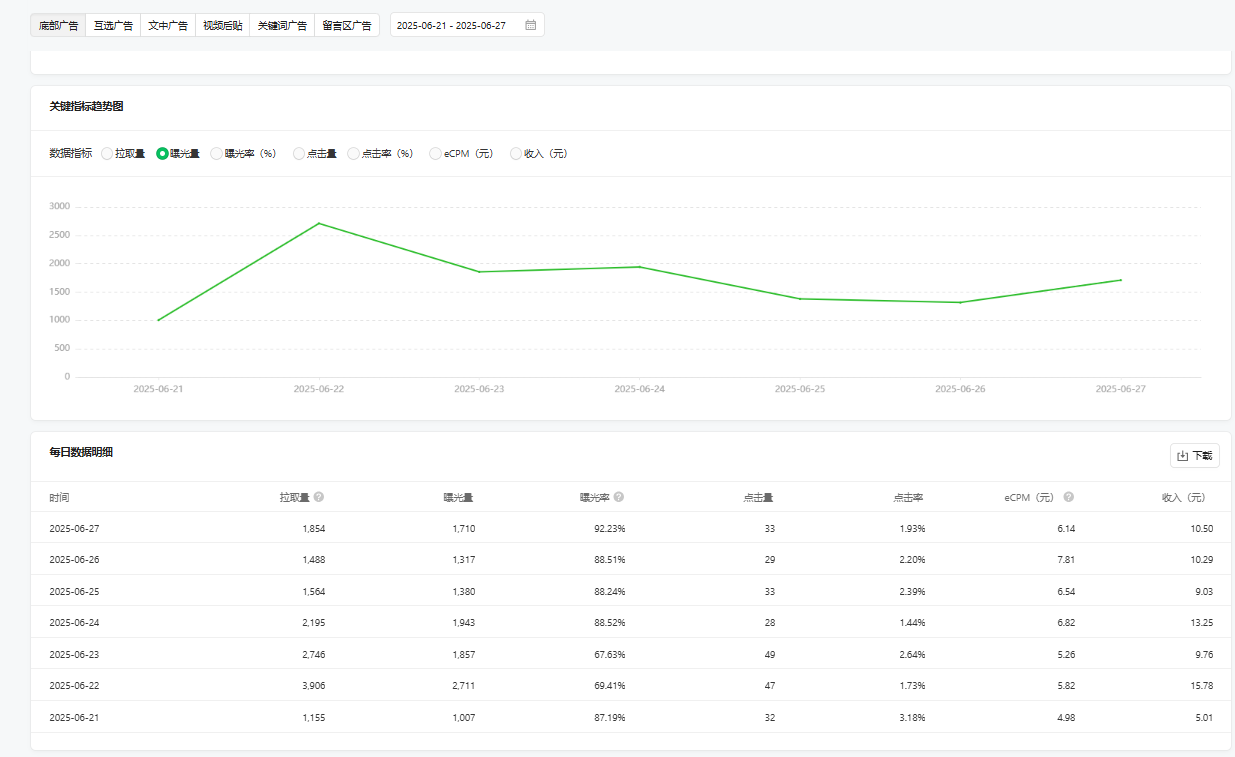Click the help icon next to 拉取量 header

(x=319, y=497)
